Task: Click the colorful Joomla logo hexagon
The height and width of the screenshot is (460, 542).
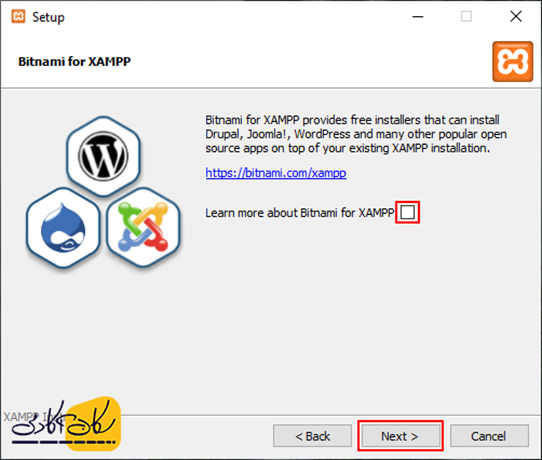Action: [143, 227]
